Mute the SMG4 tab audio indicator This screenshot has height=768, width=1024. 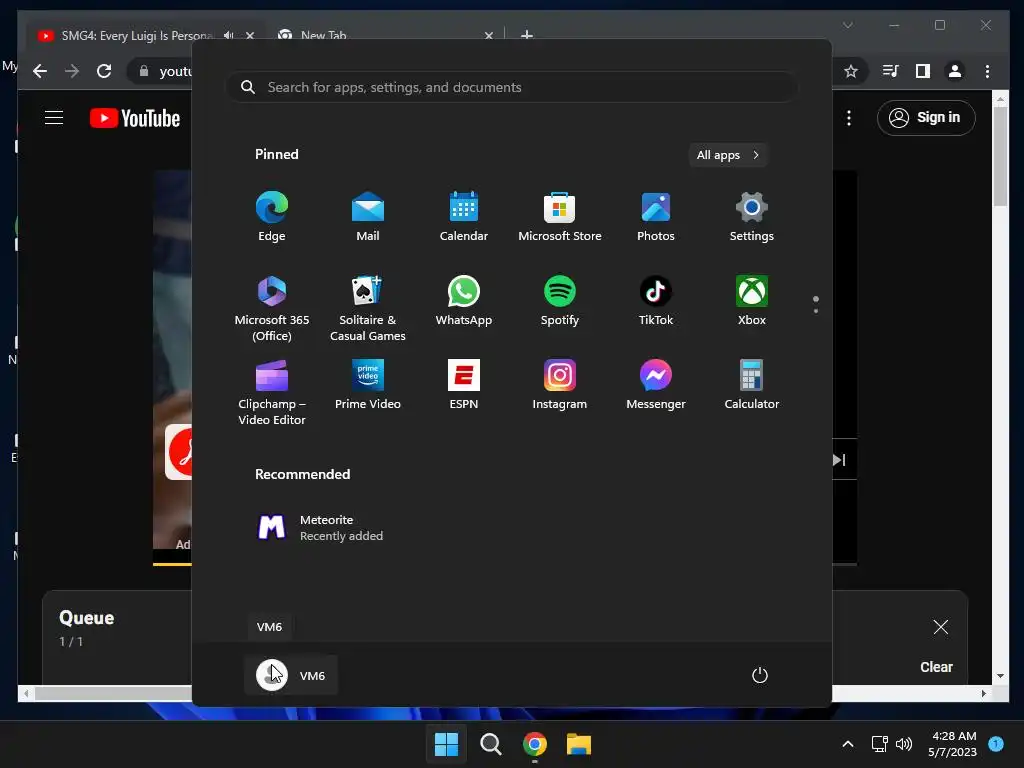(x=229, y=35)
